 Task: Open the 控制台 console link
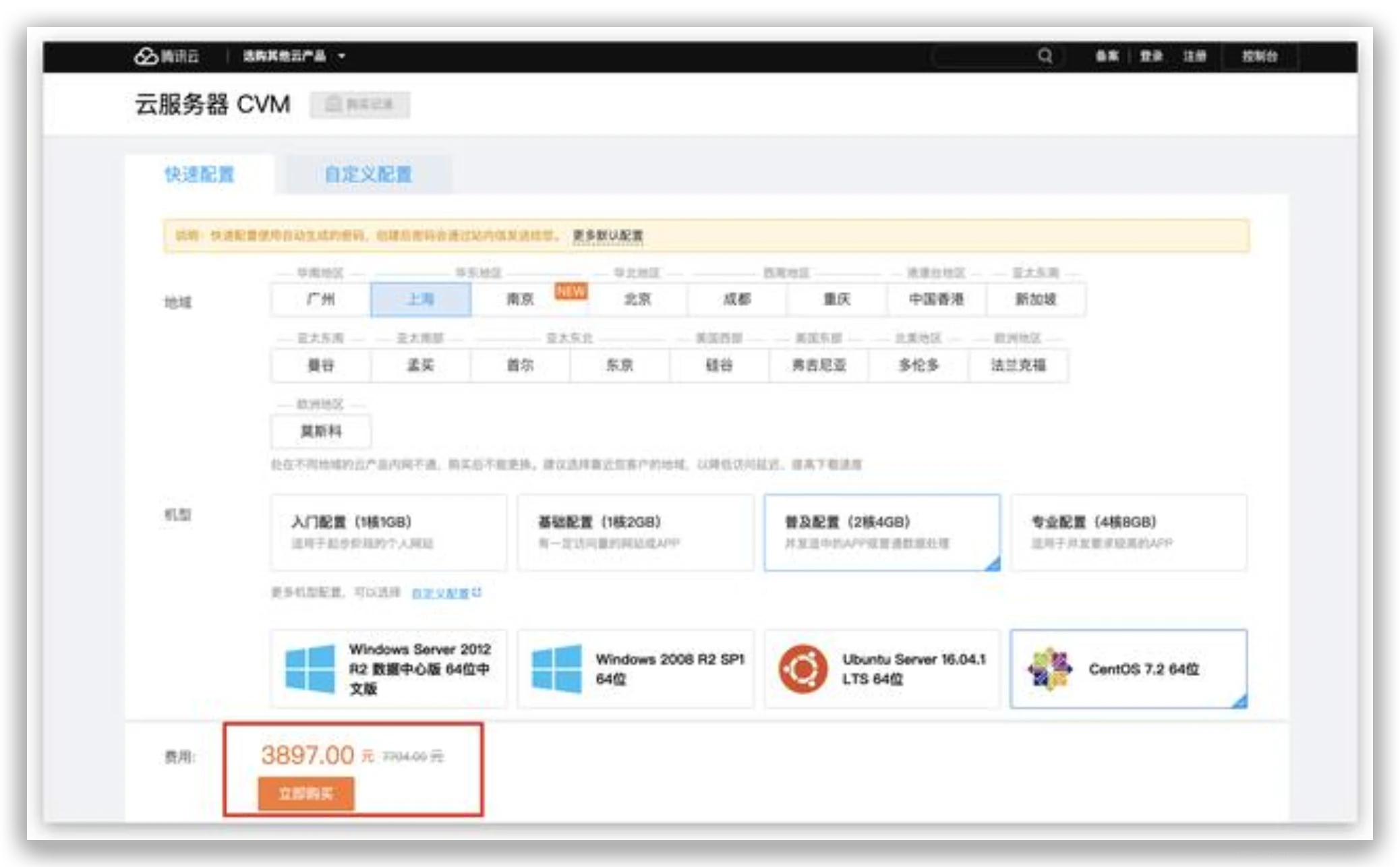coord(1259,56)
